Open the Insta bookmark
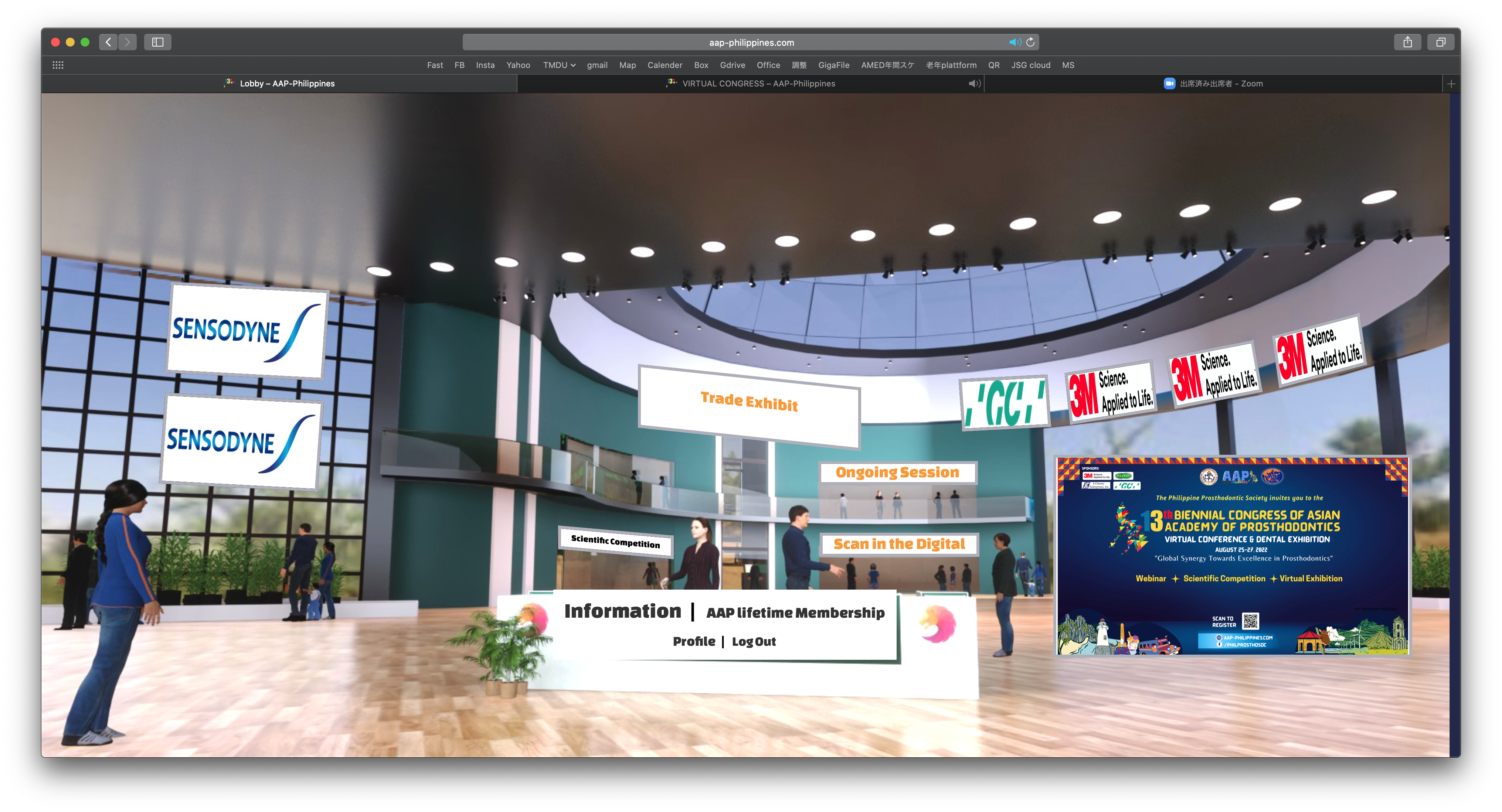The image size is (1502, 812). (485, 65)
